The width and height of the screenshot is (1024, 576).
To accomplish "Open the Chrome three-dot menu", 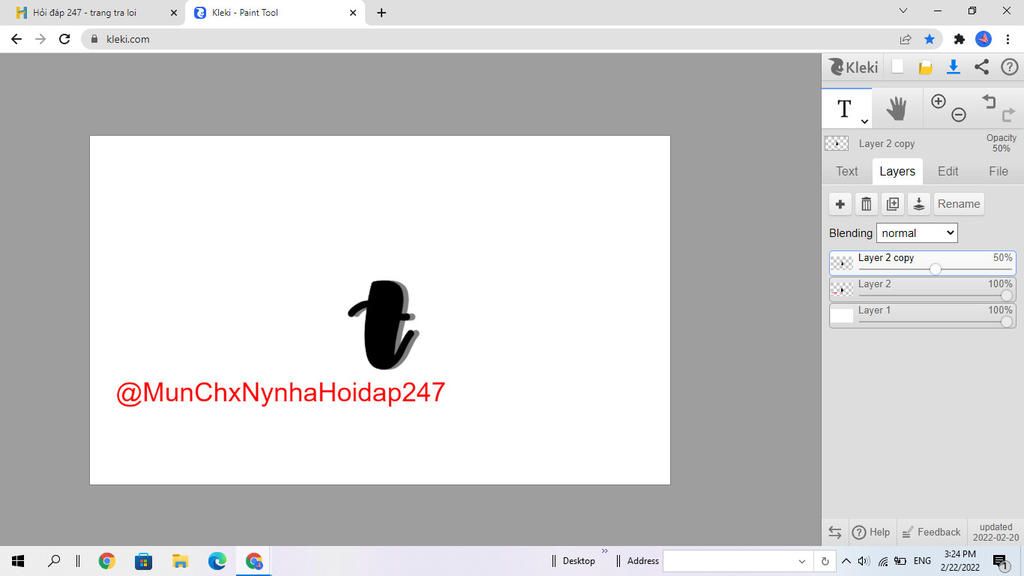I will tap(1008, 39).
